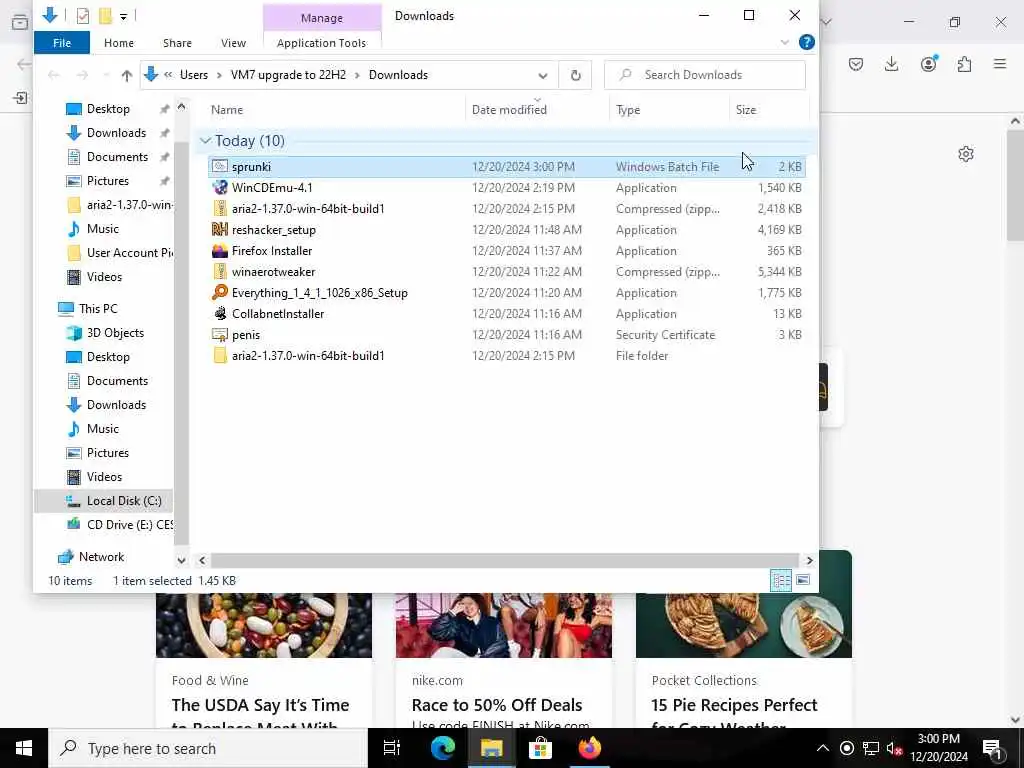Open User Account Pictures folder in sidebar
The width and height of the screenshot is (1024, 768).
click(x=130, y=253)
